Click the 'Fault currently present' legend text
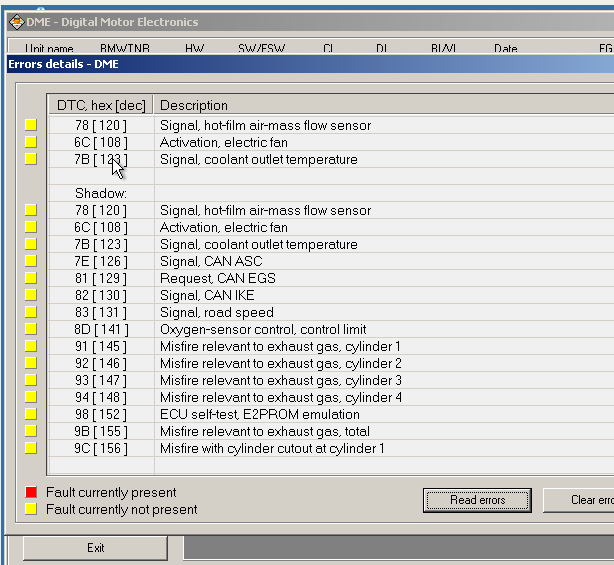Image resolution: width=614 pixels, height=565 pixels. click(x=111, y=492)
